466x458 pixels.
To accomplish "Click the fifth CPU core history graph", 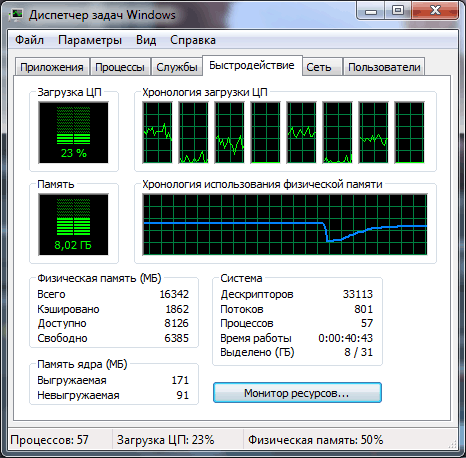I will tap(302, 133).
